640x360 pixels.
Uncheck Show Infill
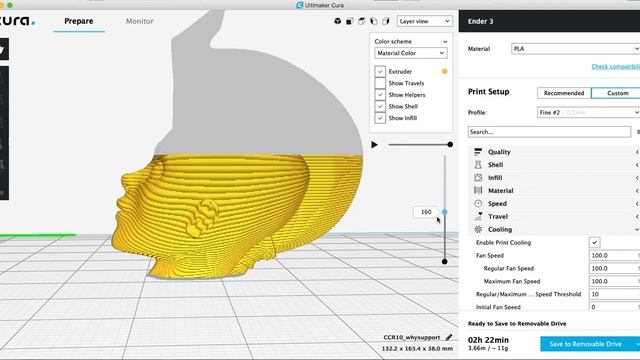(380, 118)
